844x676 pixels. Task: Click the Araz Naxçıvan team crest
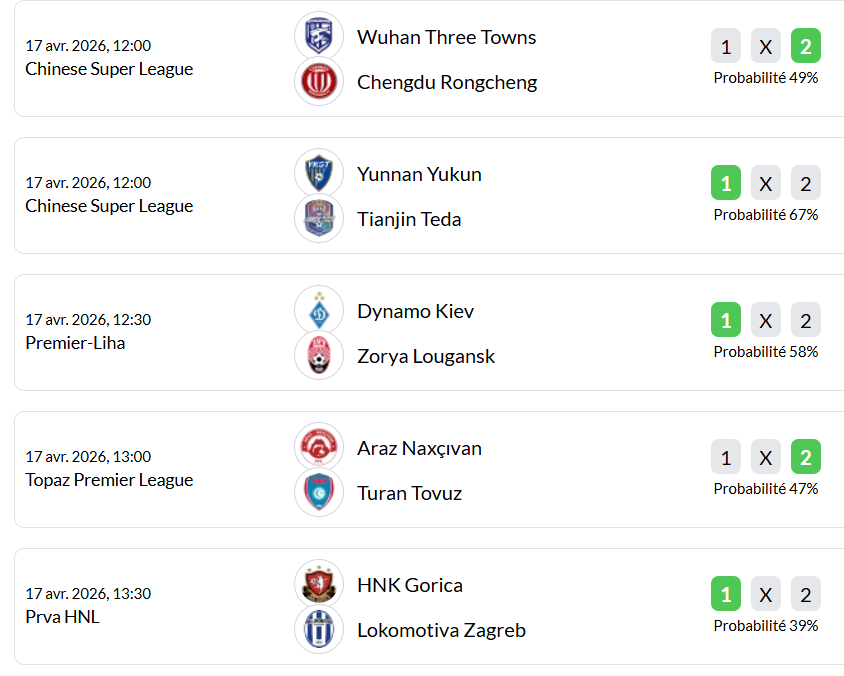[319, 448]
